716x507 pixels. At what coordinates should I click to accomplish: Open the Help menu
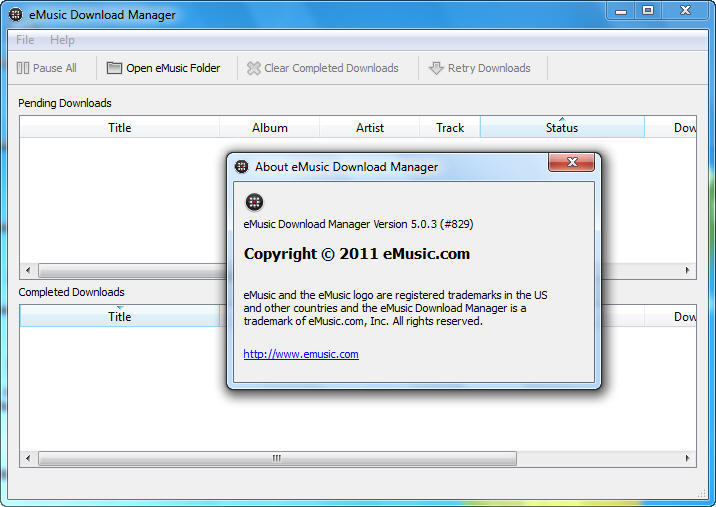click(62, 40)
